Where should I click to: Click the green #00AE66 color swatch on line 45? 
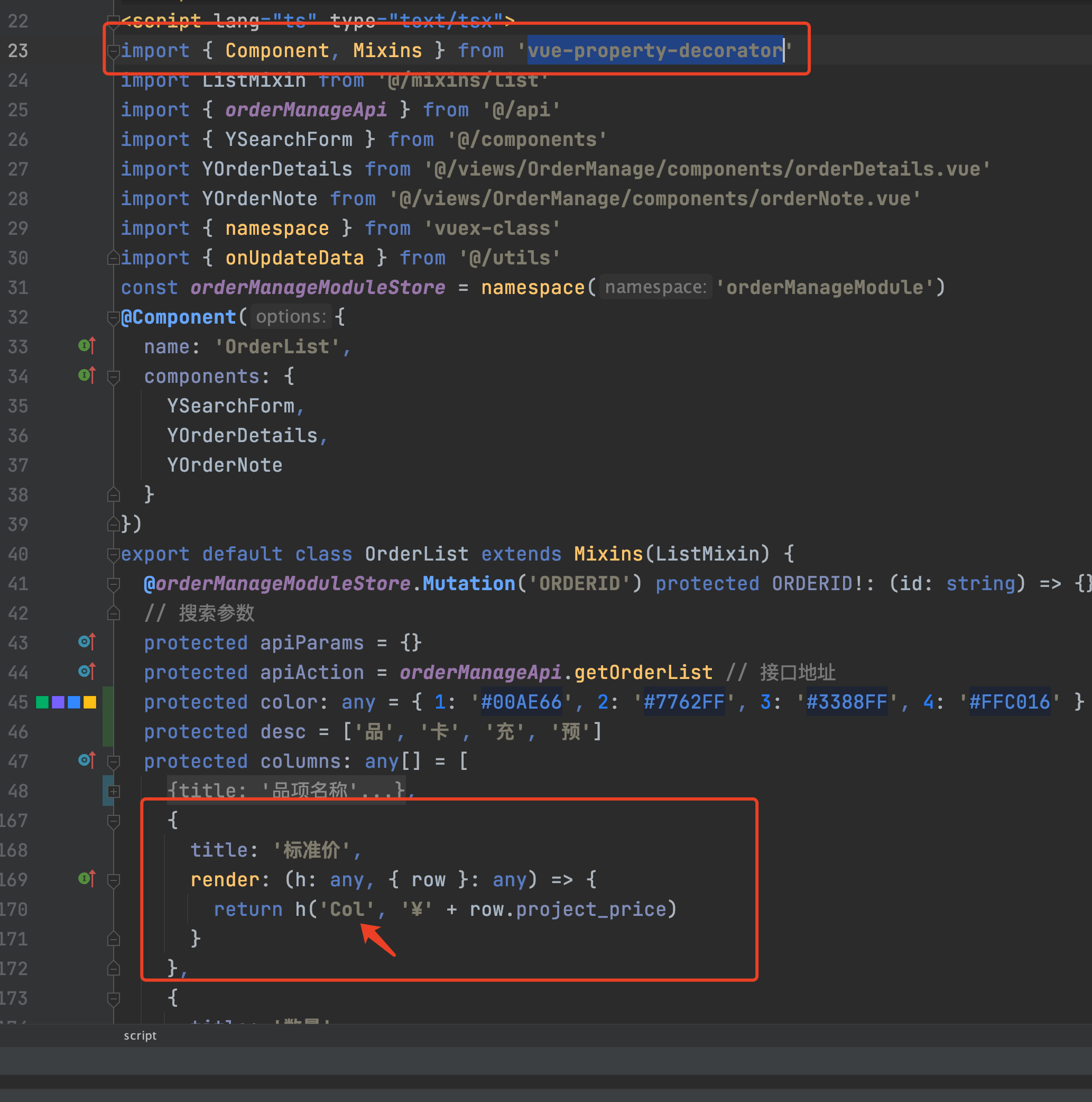pyautogui.click(x=42, y=702)
